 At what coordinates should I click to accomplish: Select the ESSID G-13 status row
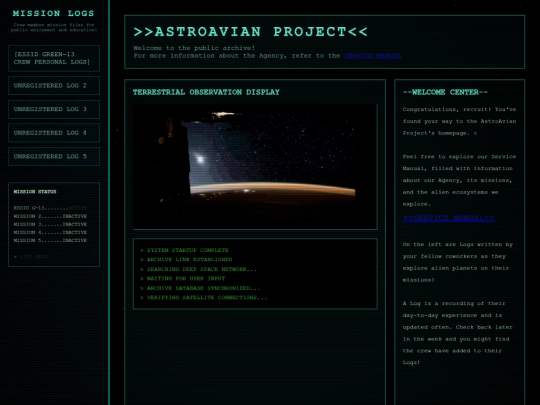point(50,208)
